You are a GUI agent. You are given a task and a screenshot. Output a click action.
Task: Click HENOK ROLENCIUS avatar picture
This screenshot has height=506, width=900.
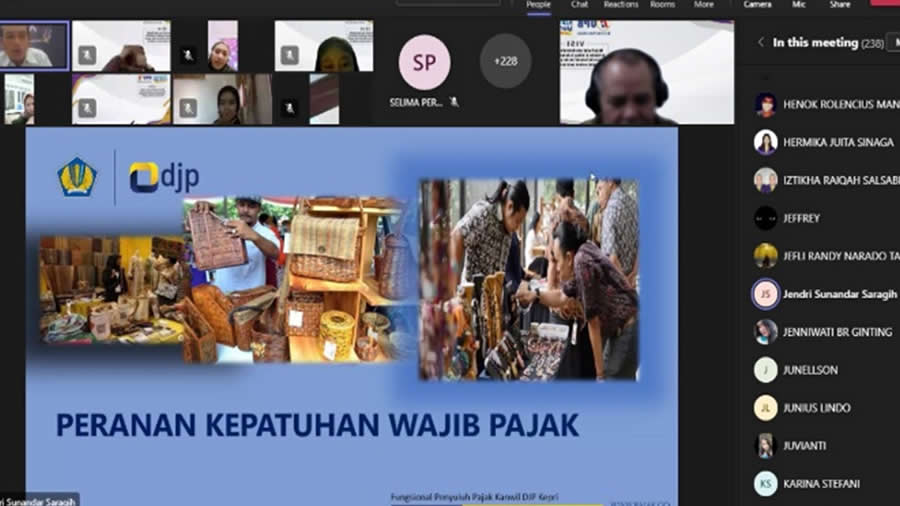[x=766, y=104]
